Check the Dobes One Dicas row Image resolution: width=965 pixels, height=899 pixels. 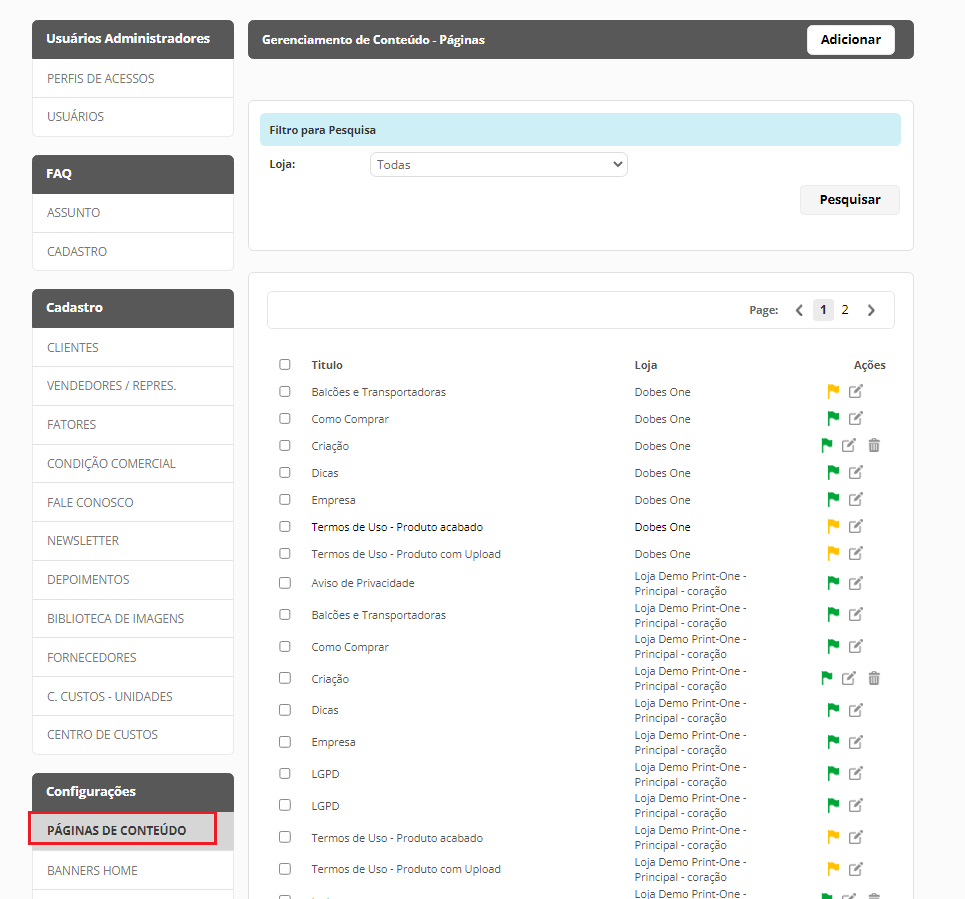pos(284,473)
